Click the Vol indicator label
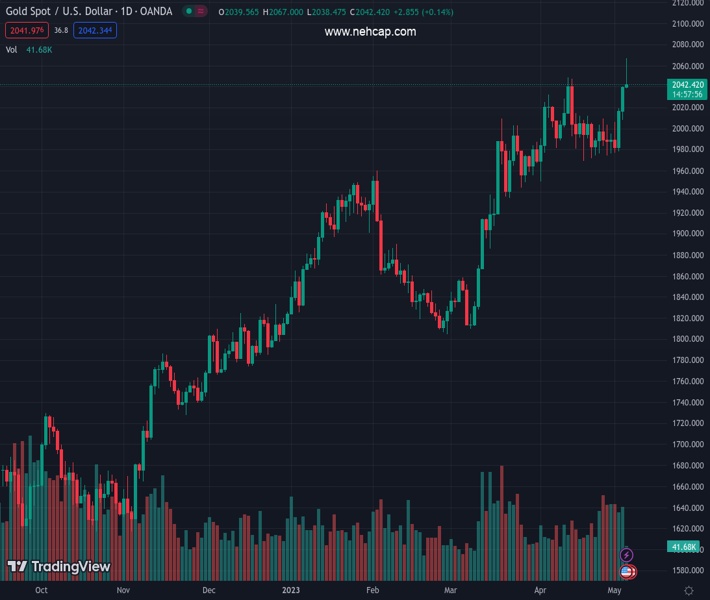This screenshot has height=600, width=710. (x=12, y=49)
